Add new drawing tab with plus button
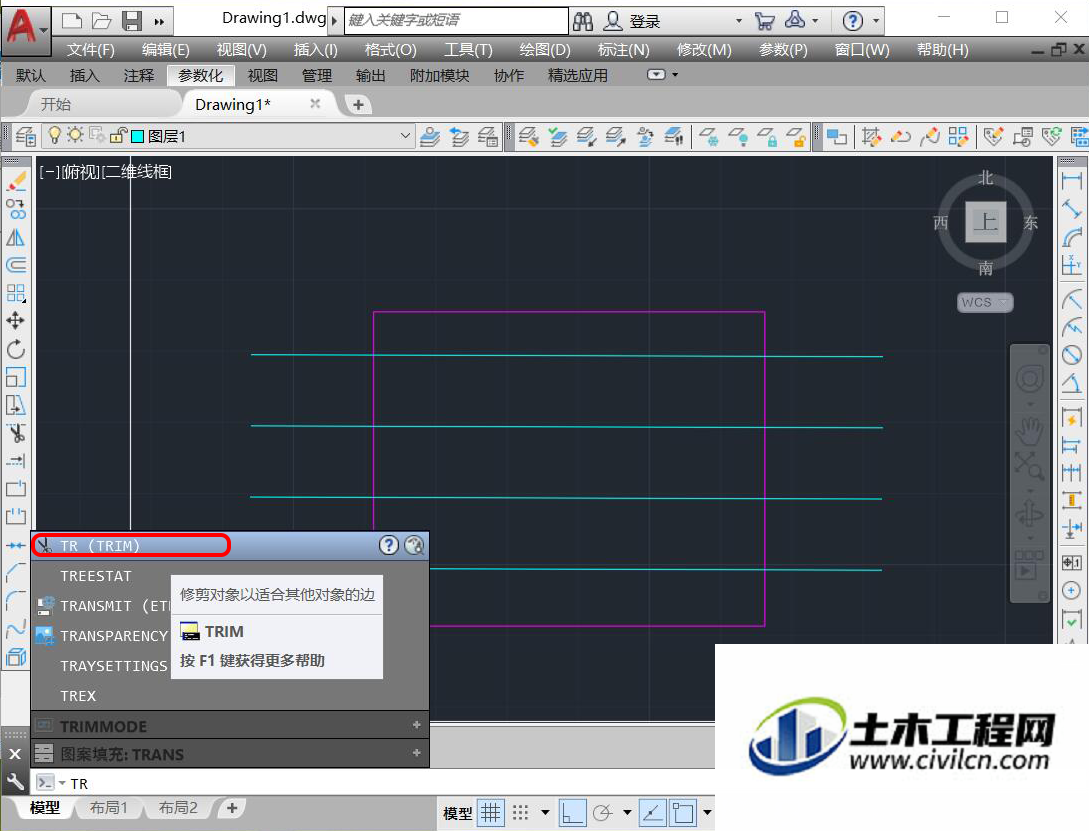Screen dimensions: 1089x831 pyautogui.click(x=358, y=105)
